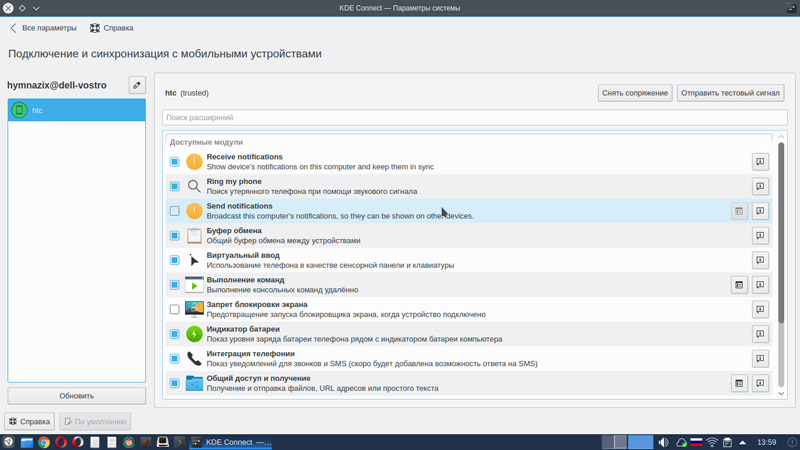Open Chrome from the taskbar

coord(44,442)
